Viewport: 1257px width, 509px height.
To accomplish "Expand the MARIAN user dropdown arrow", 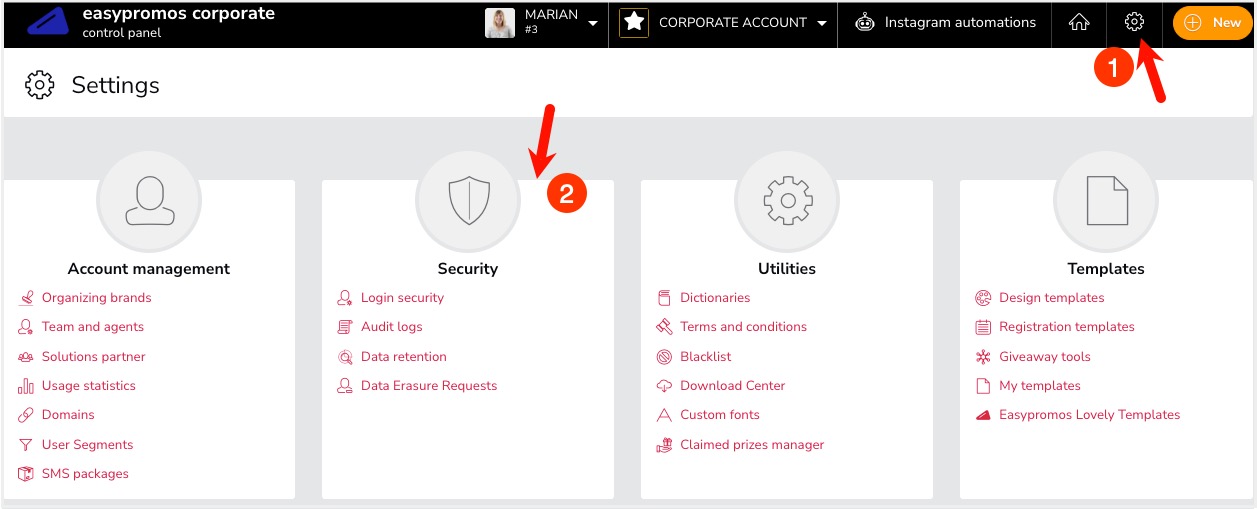I will coord(593,23).
